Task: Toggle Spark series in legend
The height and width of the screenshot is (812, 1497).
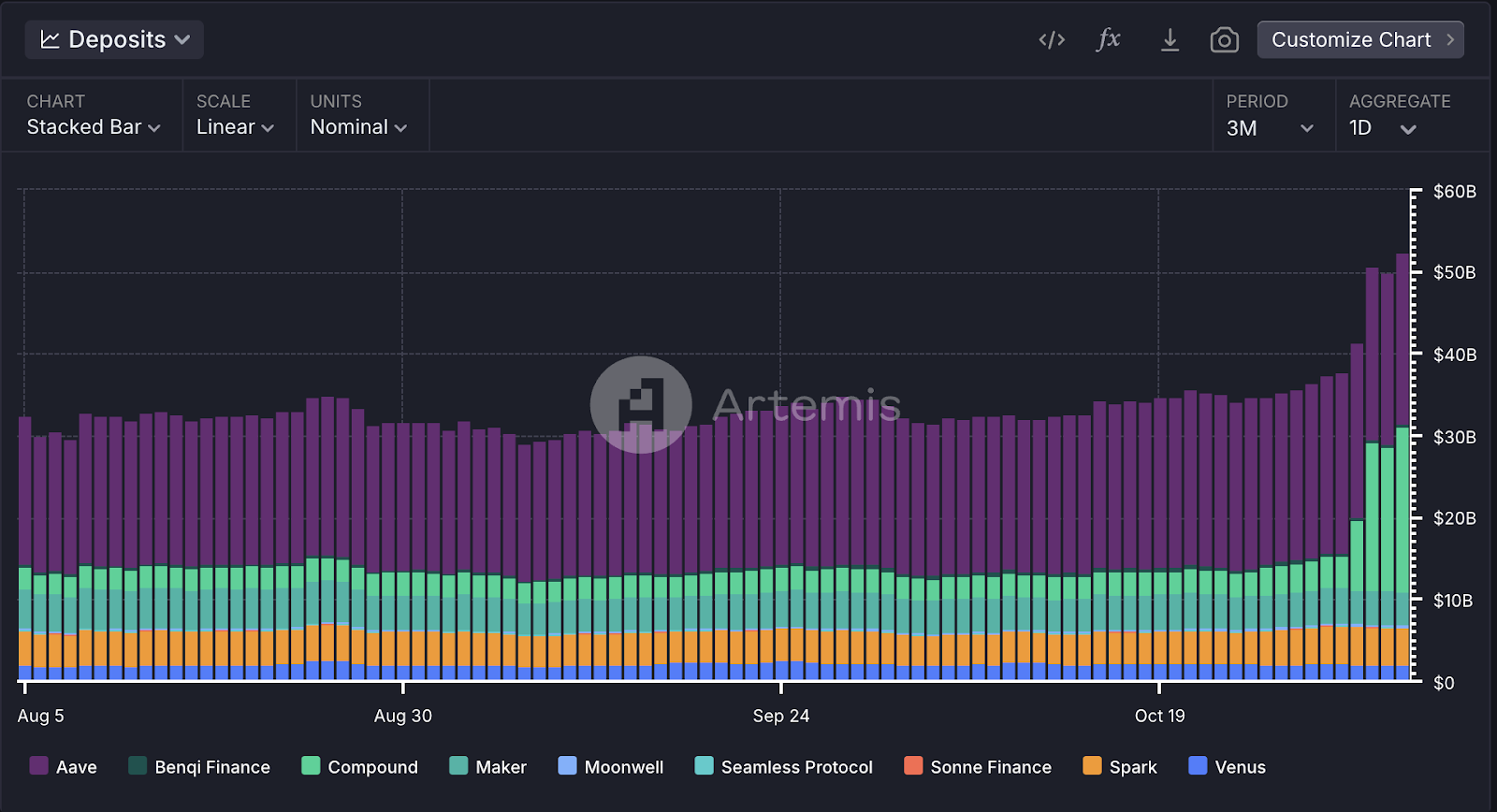Action: tap(1120, 766)
